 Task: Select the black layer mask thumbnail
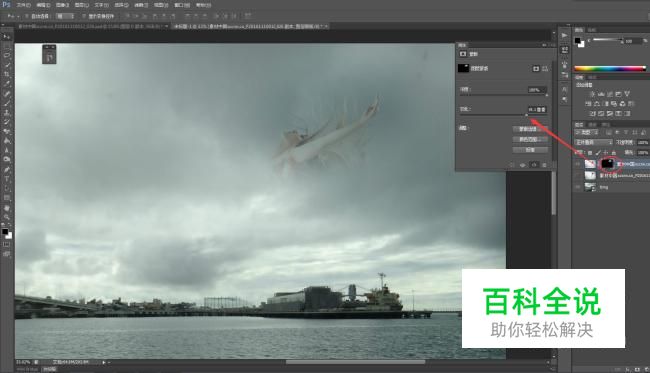pos(607,164)
